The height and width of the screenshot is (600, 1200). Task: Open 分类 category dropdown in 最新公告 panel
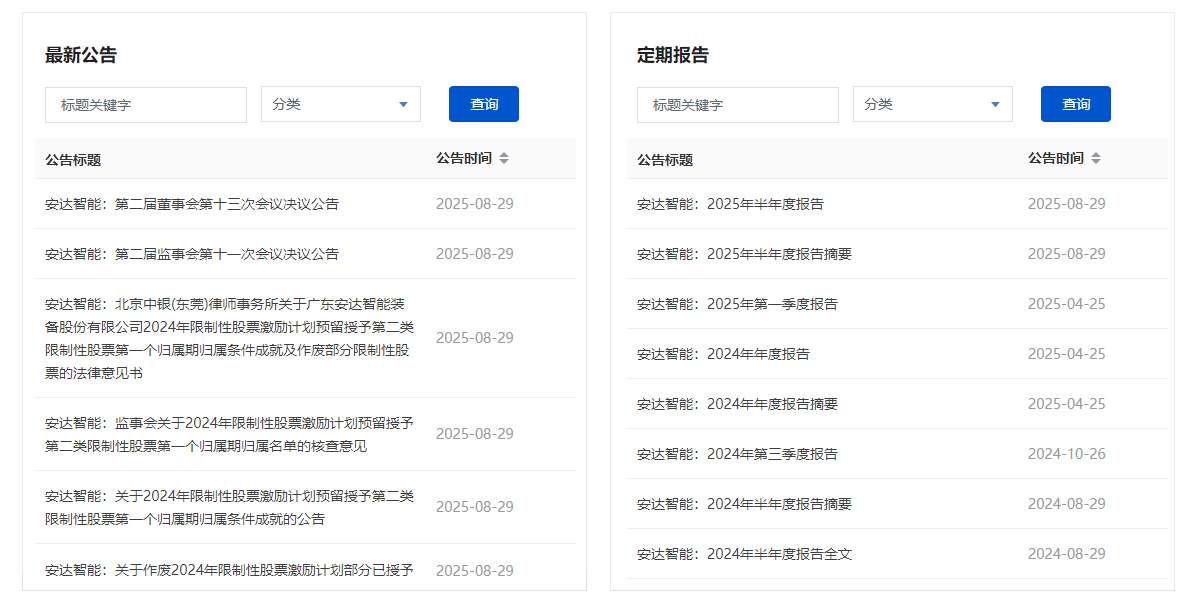[x=340, y=104]
